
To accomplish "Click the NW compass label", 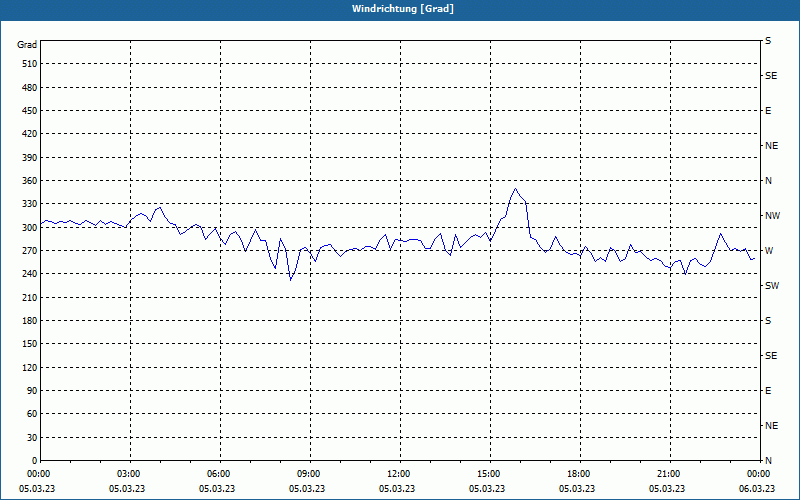I will (x=772, y=216).
